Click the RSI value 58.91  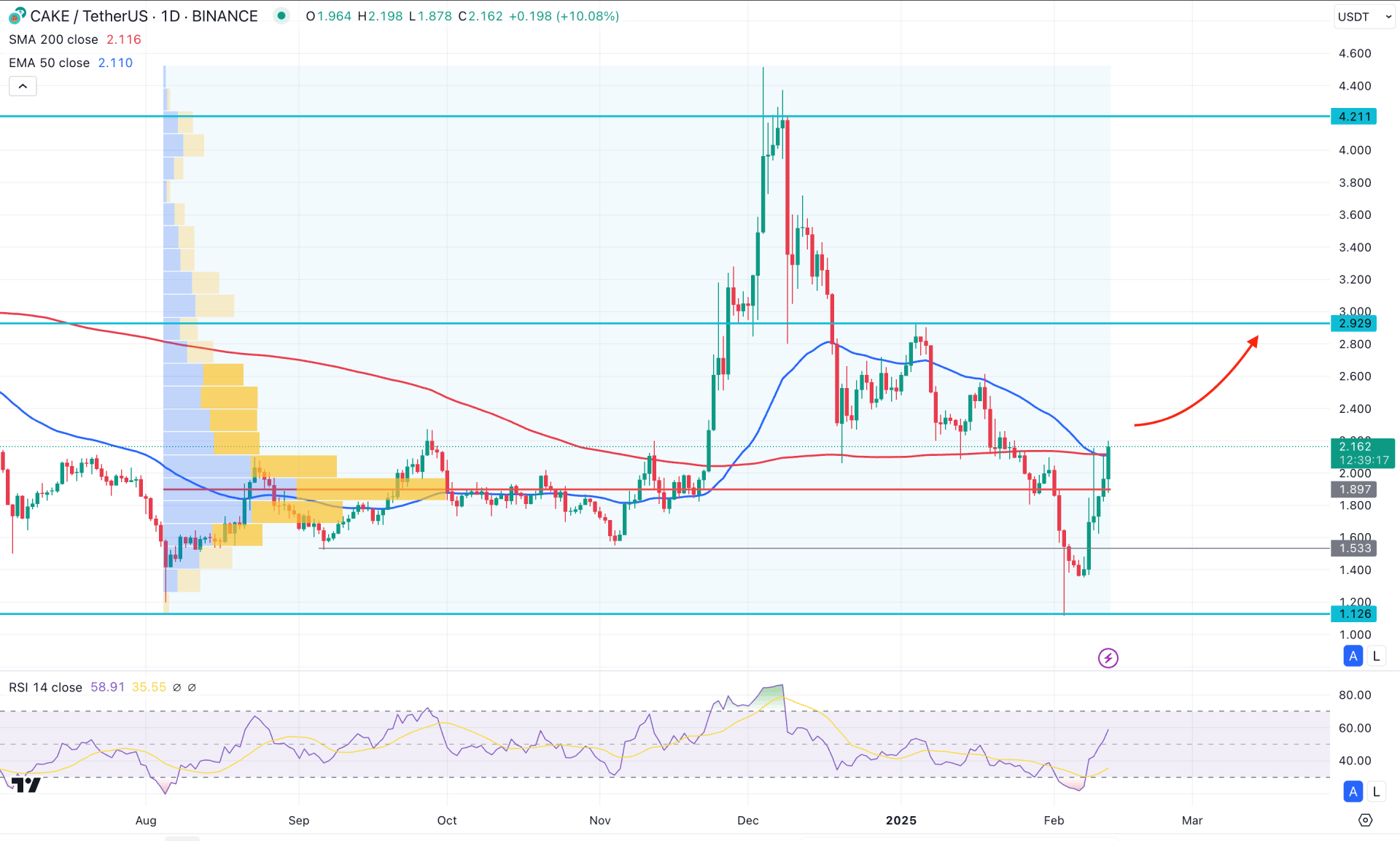107,687
